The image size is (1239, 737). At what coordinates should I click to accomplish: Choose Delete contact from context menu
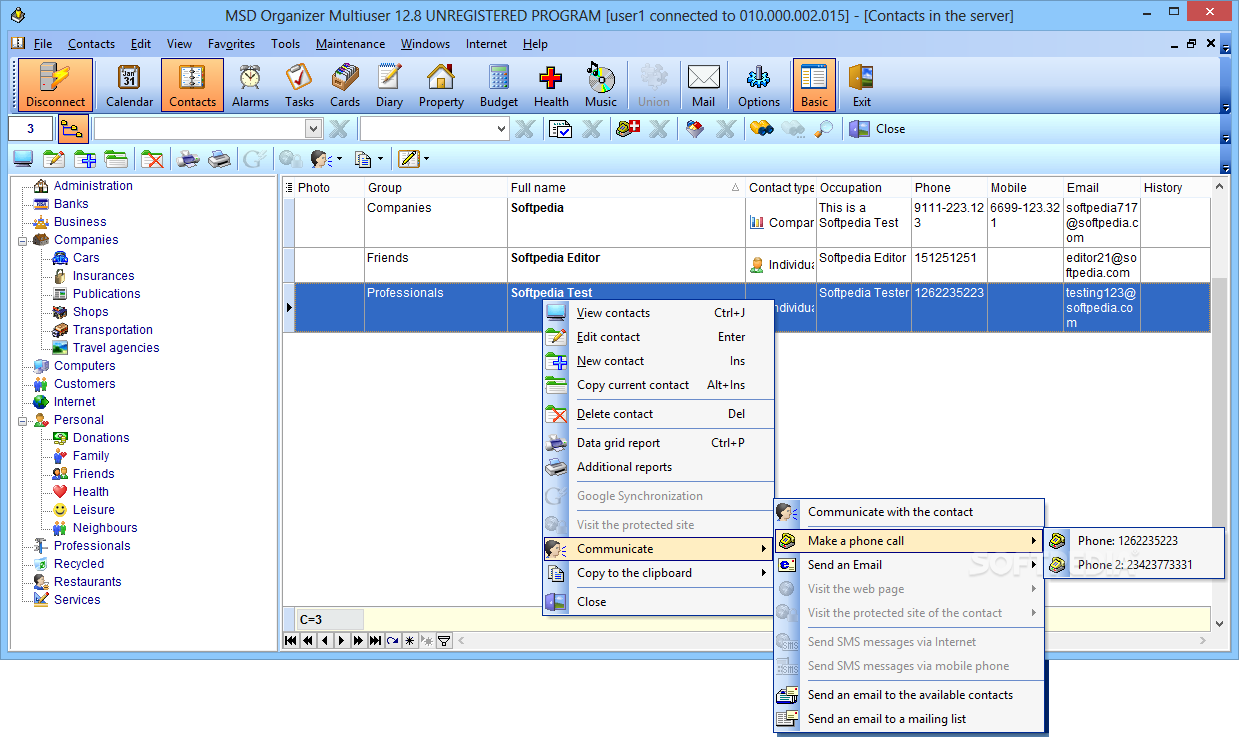point(658,414)
